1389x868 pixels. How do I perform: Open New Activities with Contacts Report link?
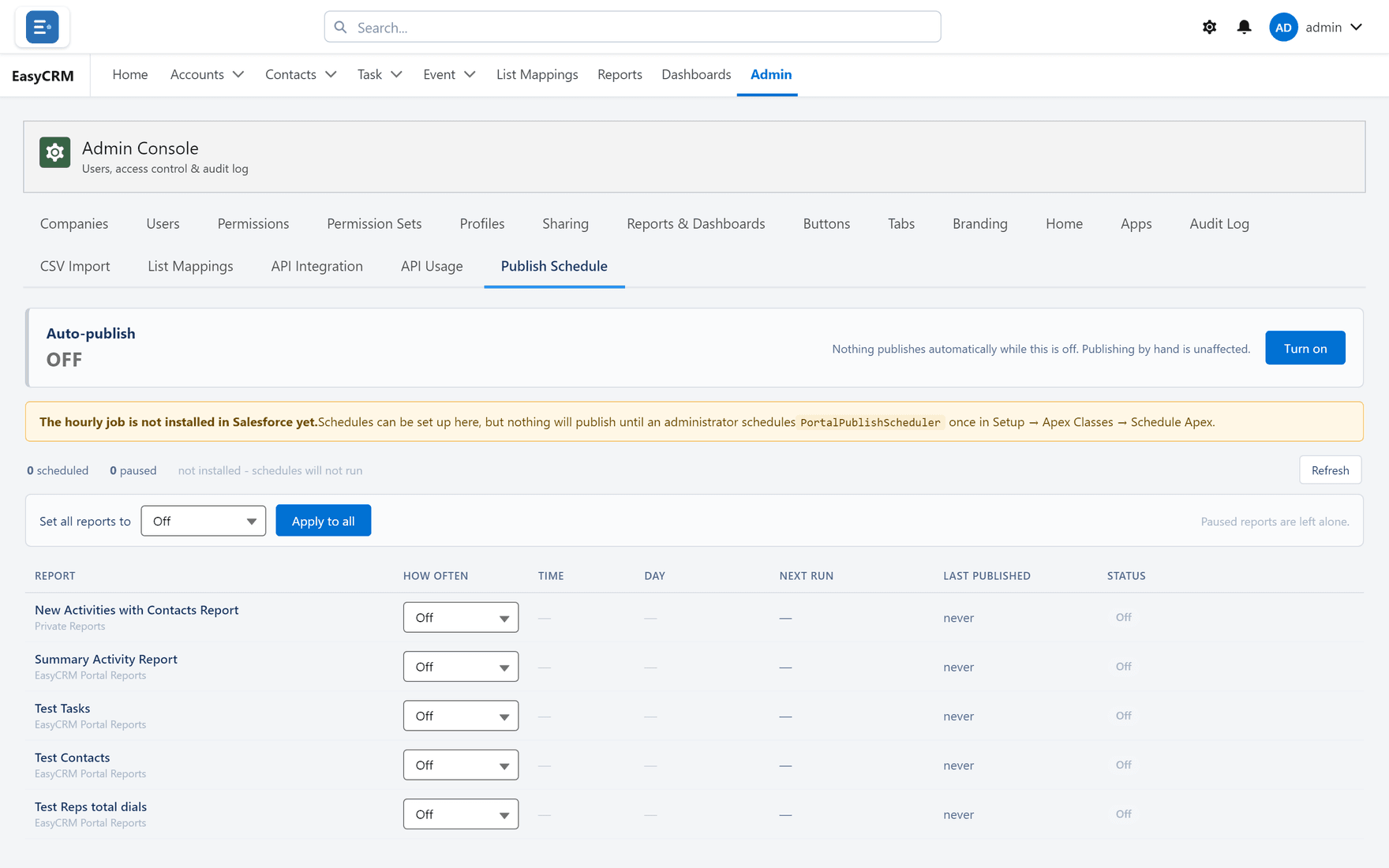point(137,610)
